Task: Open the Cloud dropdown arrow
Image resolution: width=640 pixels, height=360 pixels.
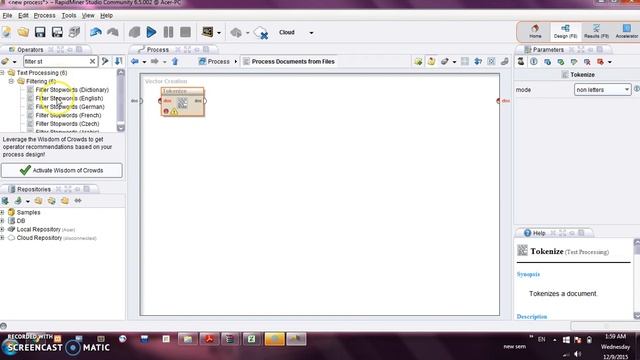Action: (x=311, y=33)
